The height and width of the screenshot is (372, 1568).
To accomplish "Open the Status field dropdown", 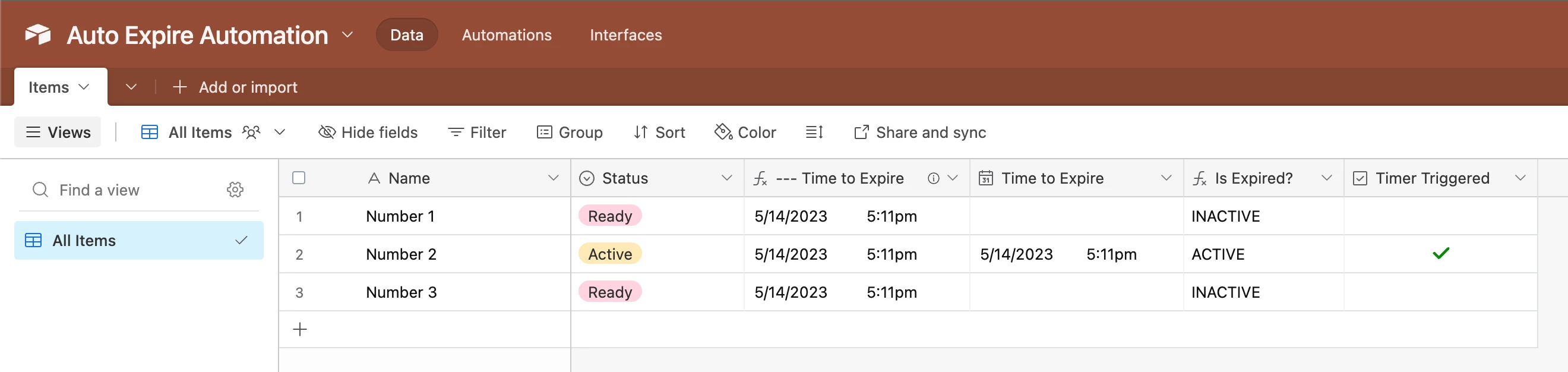I will [x=726, y=178].
